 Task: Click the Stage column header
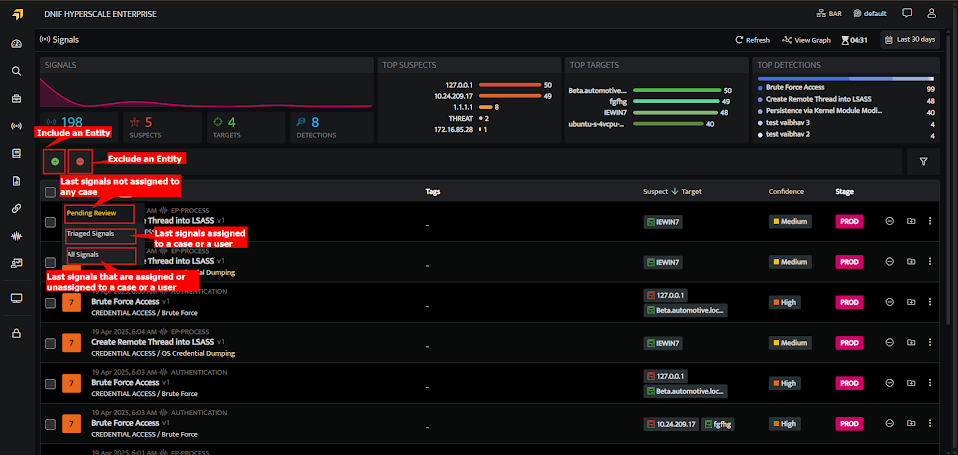[x=844, y=192]
